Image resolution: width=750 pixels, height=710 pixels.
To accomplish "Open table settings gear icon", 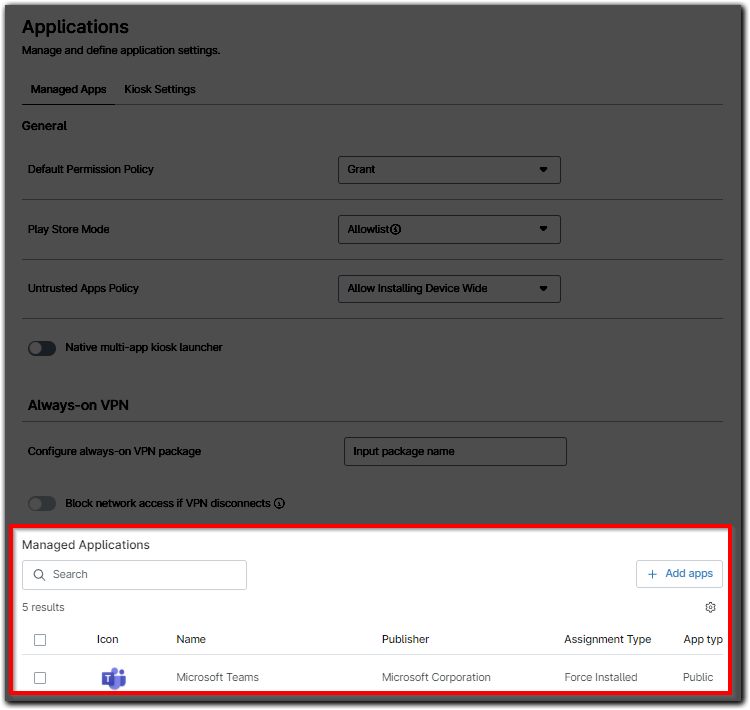I will click(710, 607).
